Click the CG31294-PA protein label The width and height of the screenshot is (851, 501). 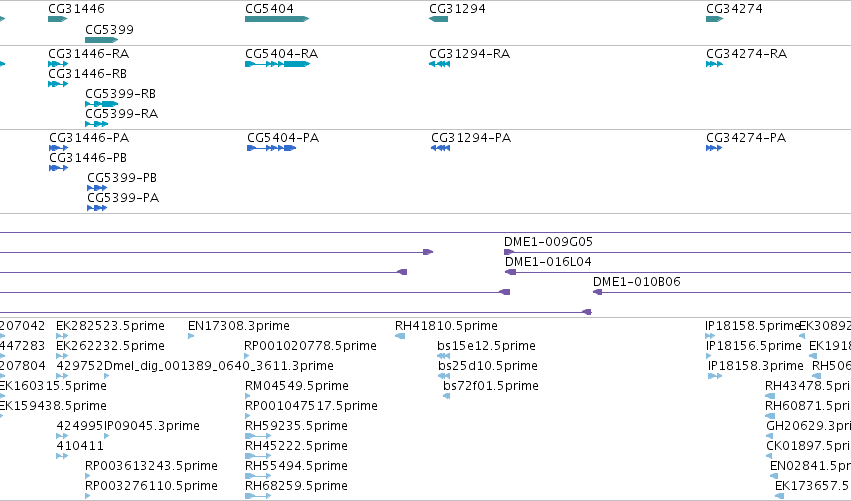tap(471, 137)
